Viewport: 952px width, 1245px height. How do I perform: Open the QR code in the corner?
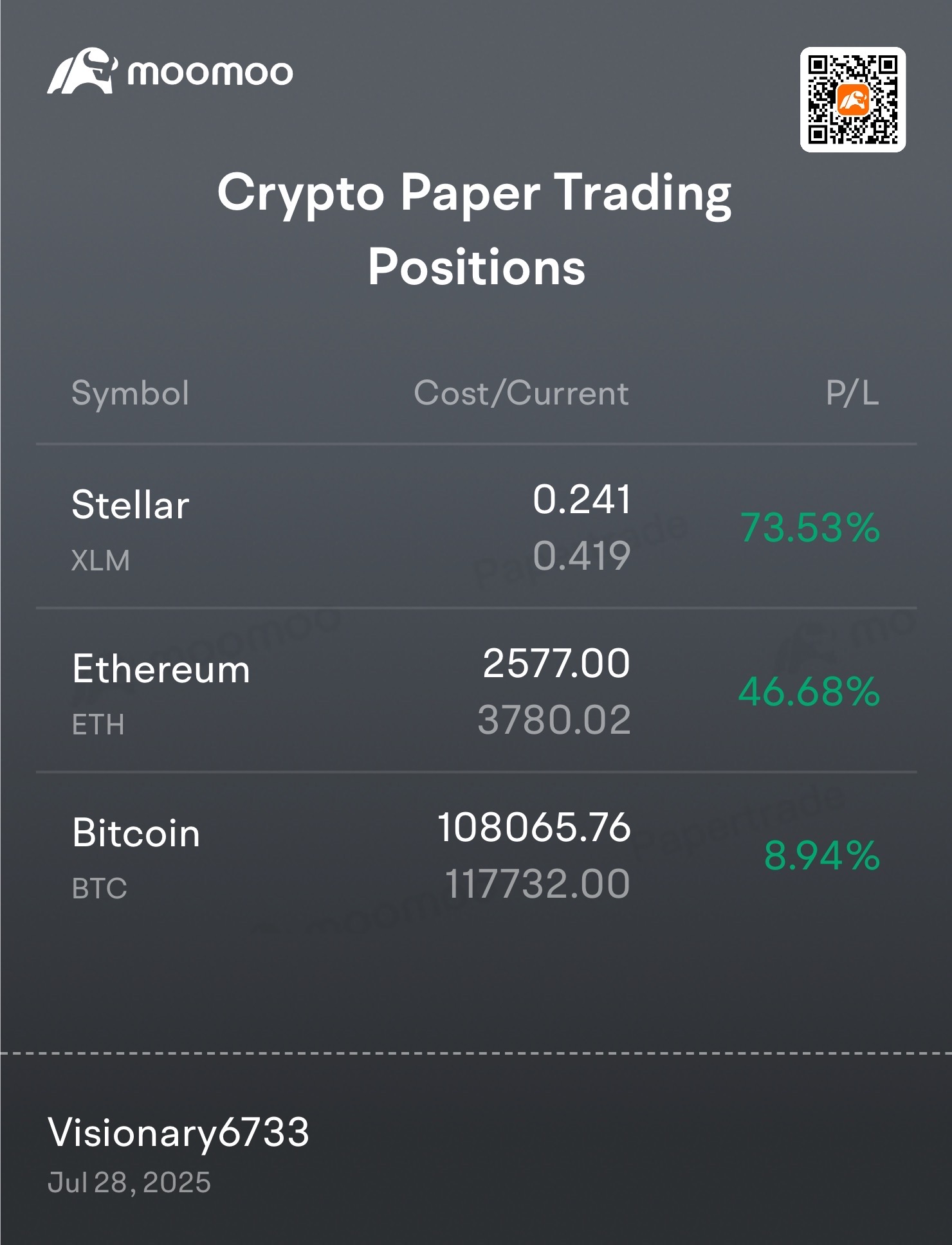coord(852,100)
